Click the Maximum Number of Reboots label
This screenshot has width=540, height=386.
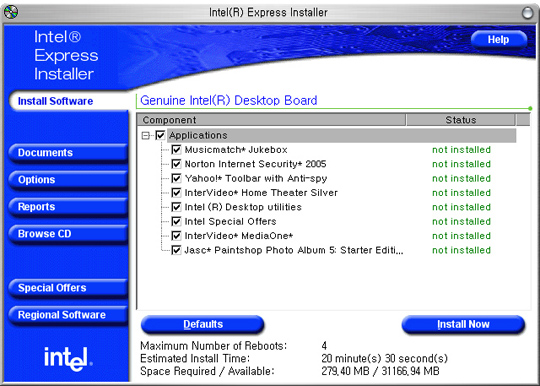click(x=213, y=346)
